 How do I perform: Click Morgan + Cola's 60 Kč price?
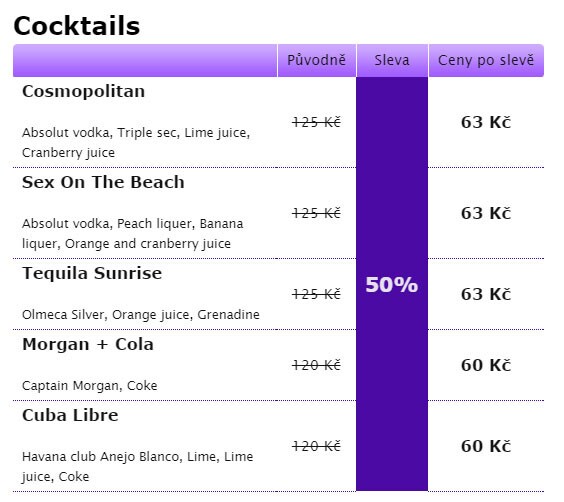[486, 365]
